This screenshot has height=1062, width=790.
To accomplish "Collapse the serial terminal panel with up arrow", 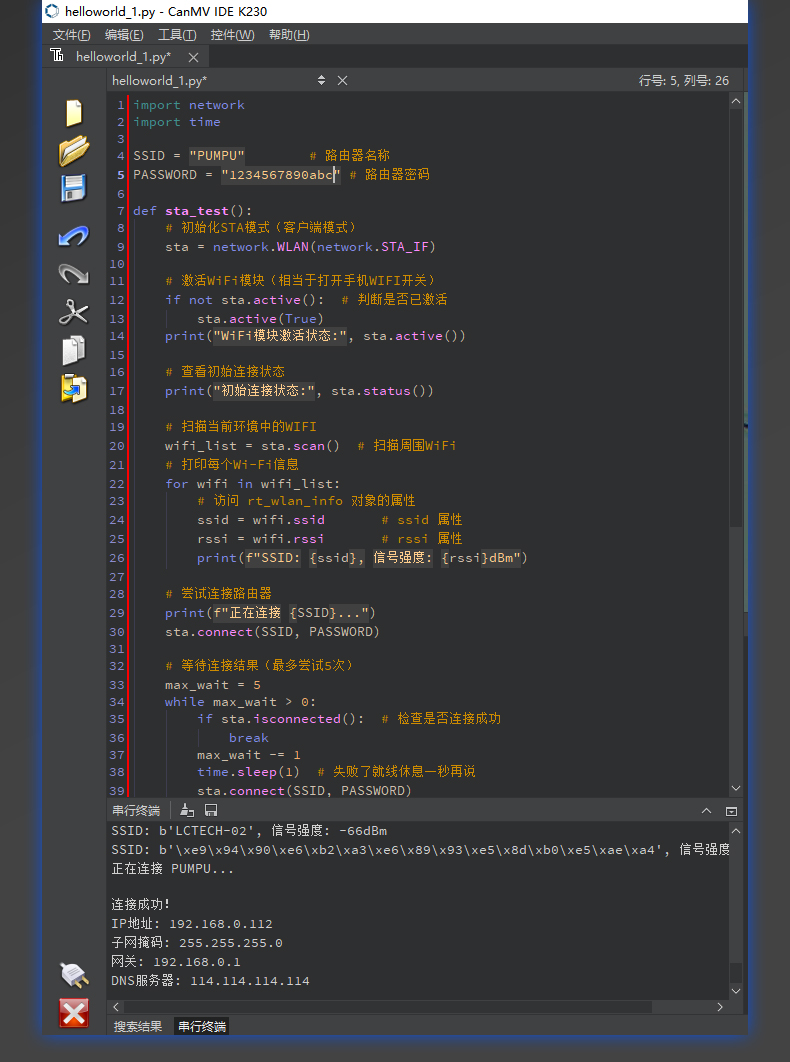I will click(707, 810).
